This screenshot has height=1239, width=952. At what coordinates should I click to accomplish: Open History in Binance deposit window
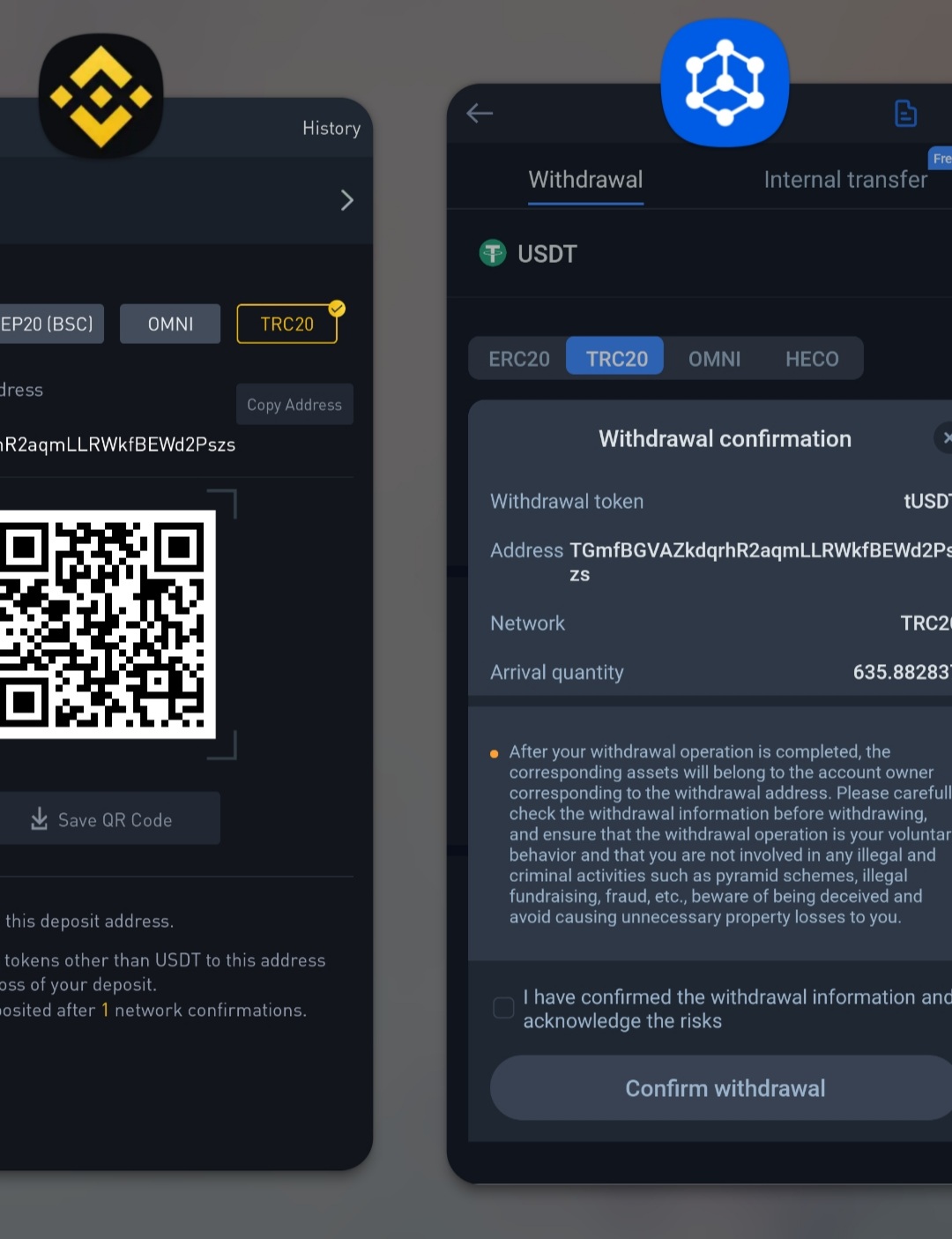pyautogui.click(x=331, y=128)
